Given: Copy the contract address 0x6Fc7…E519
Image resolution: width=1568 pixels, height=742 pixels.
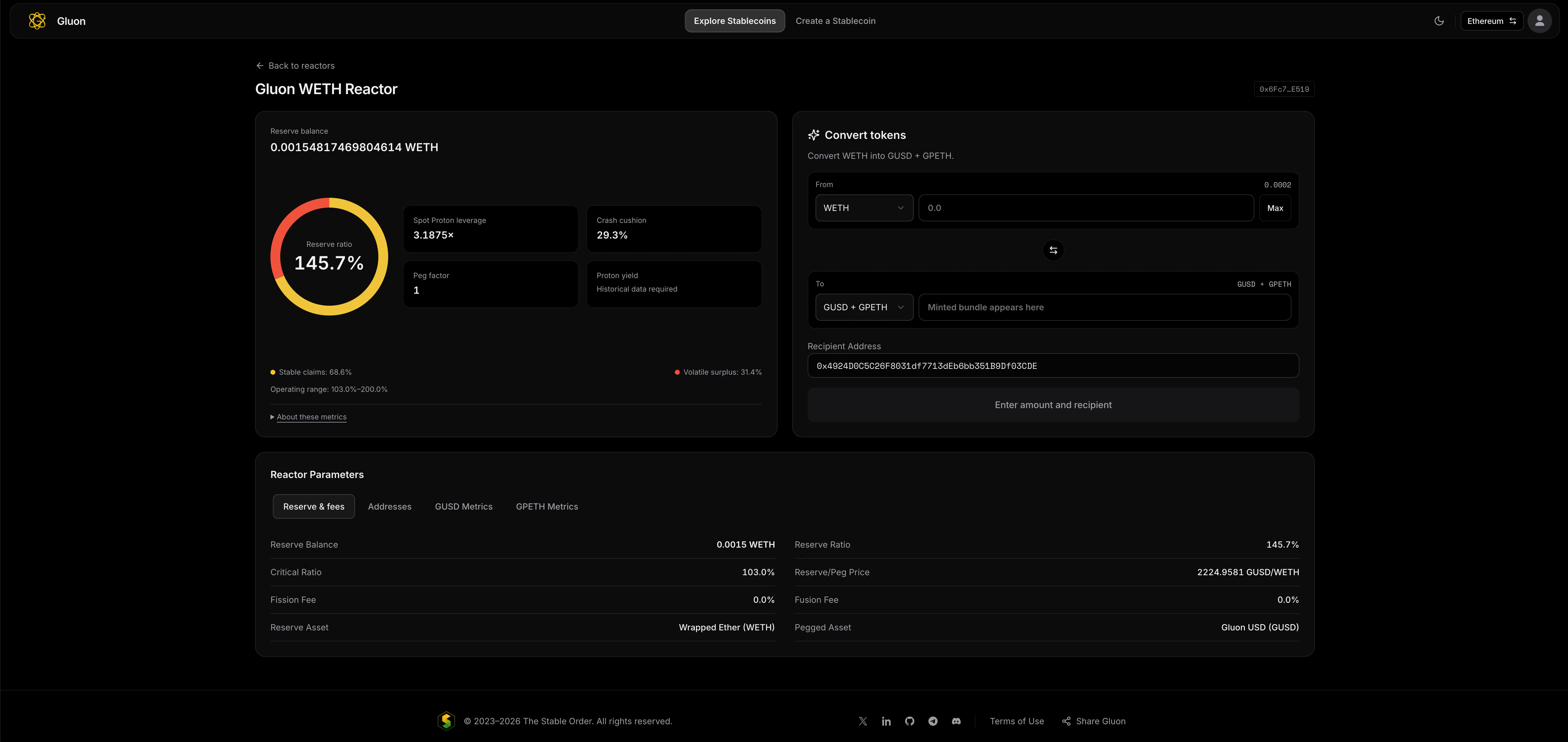Looking at the screenshot, I should [x=1284, y=89].
